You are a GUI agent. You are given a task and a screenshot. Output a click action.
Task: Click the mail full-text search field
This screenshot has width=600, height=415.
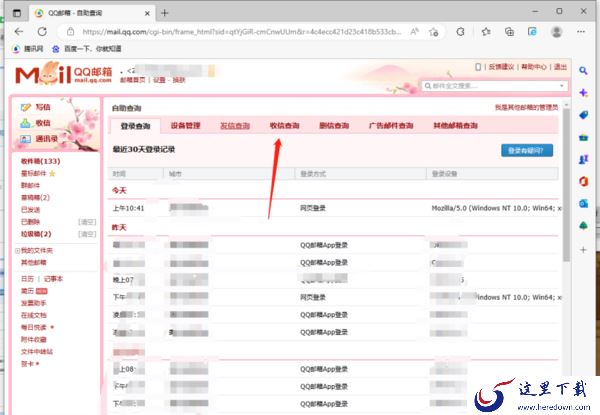click(x=494, y=86)
